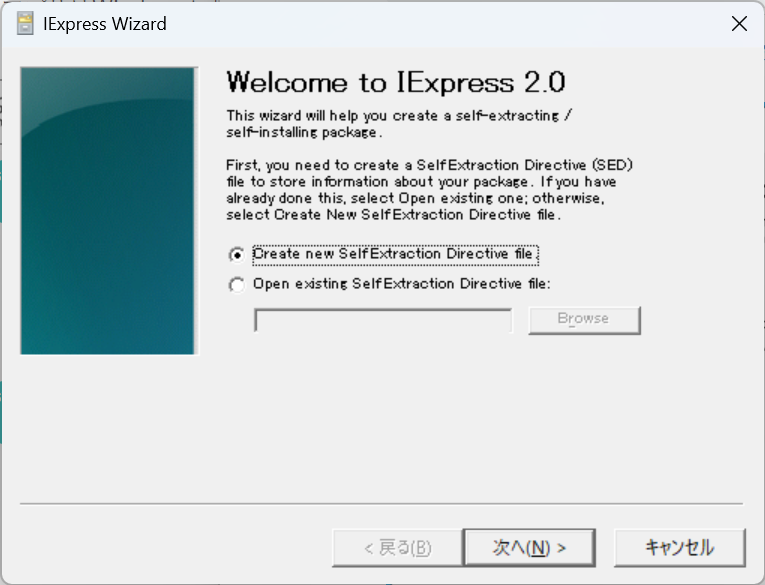Click the キャンセル button
Image resolution: width=765 pixels, height=585 pixels.
pyautogui.click(x=680, y=547)
